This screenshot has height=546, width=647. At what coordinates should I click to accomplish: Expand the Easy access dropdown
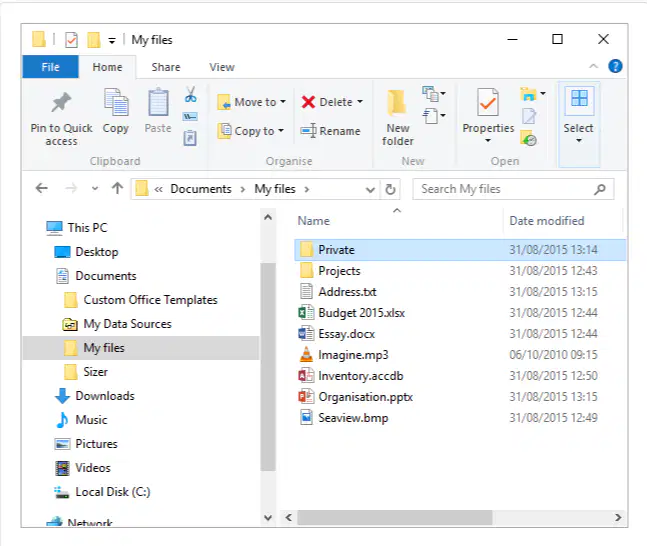[x=434, y=116]
